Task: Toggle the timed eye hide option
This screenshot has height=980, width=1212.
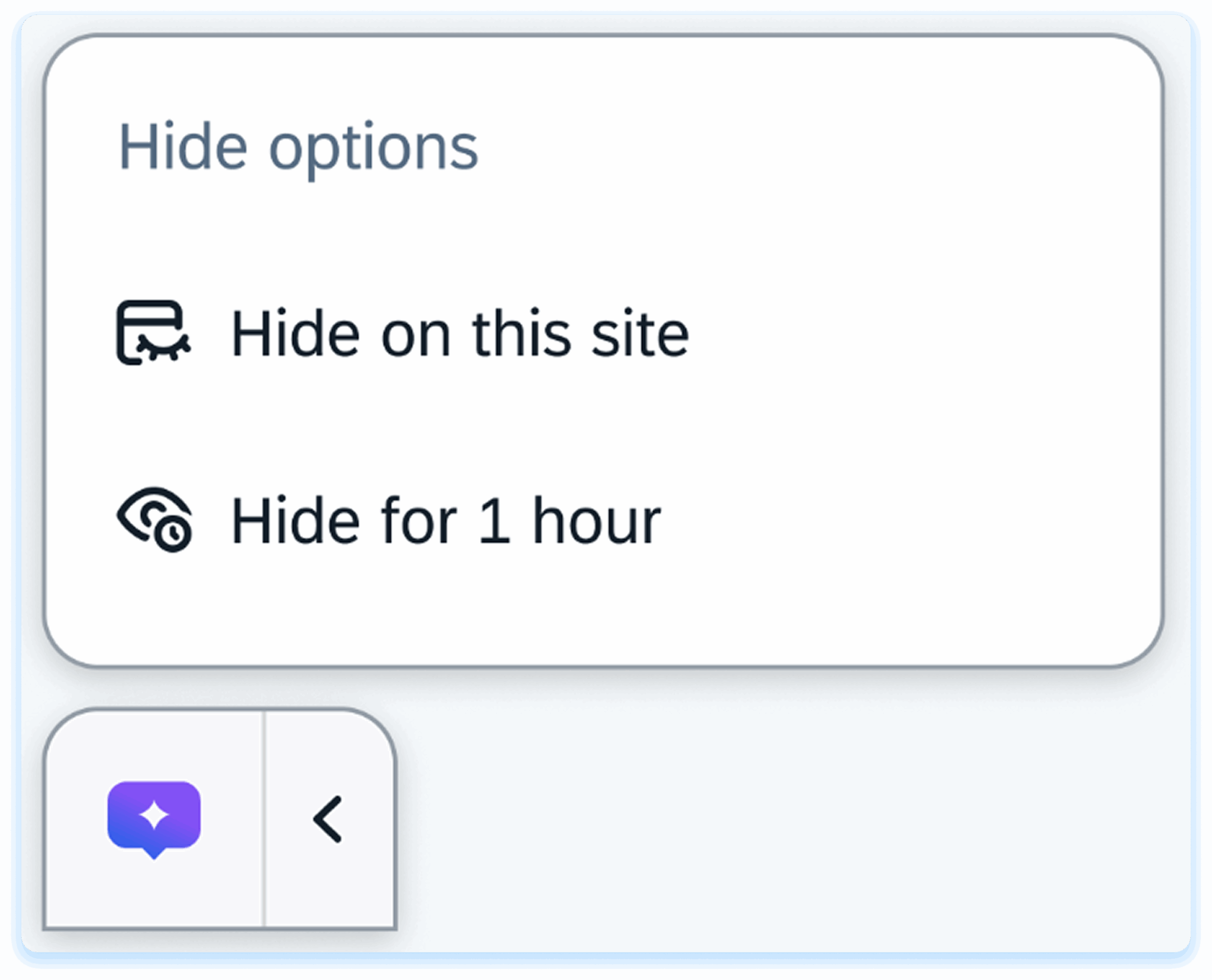Action: [x=154, y=520]
